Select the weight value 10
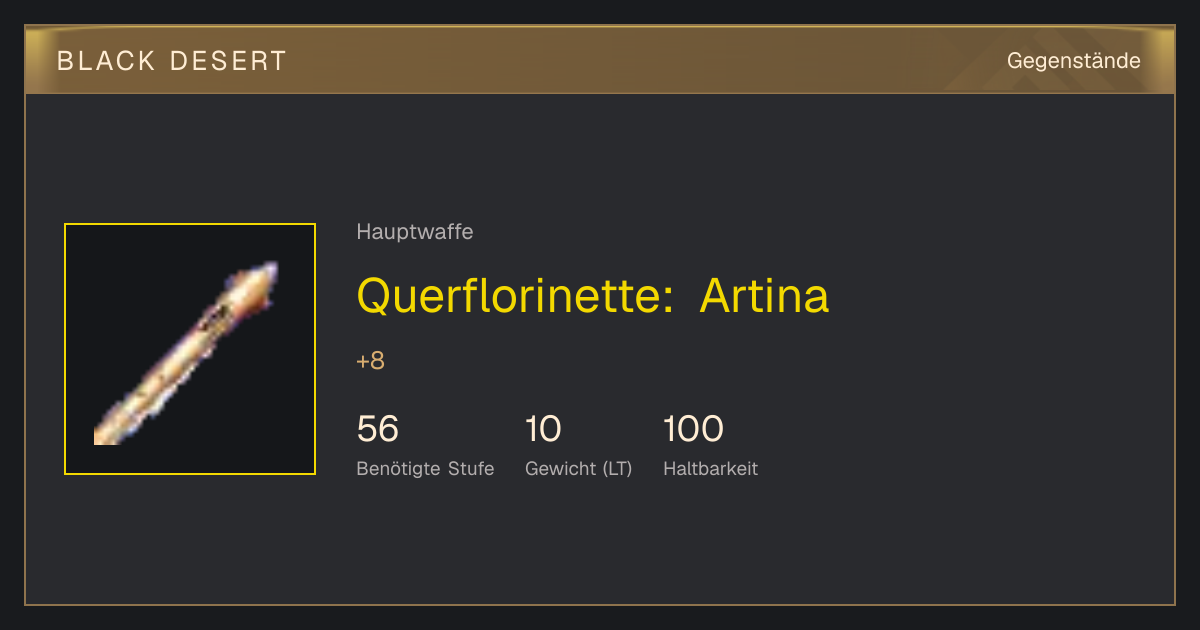Viewport: 1200px width, 630px height. click(543, 429)
